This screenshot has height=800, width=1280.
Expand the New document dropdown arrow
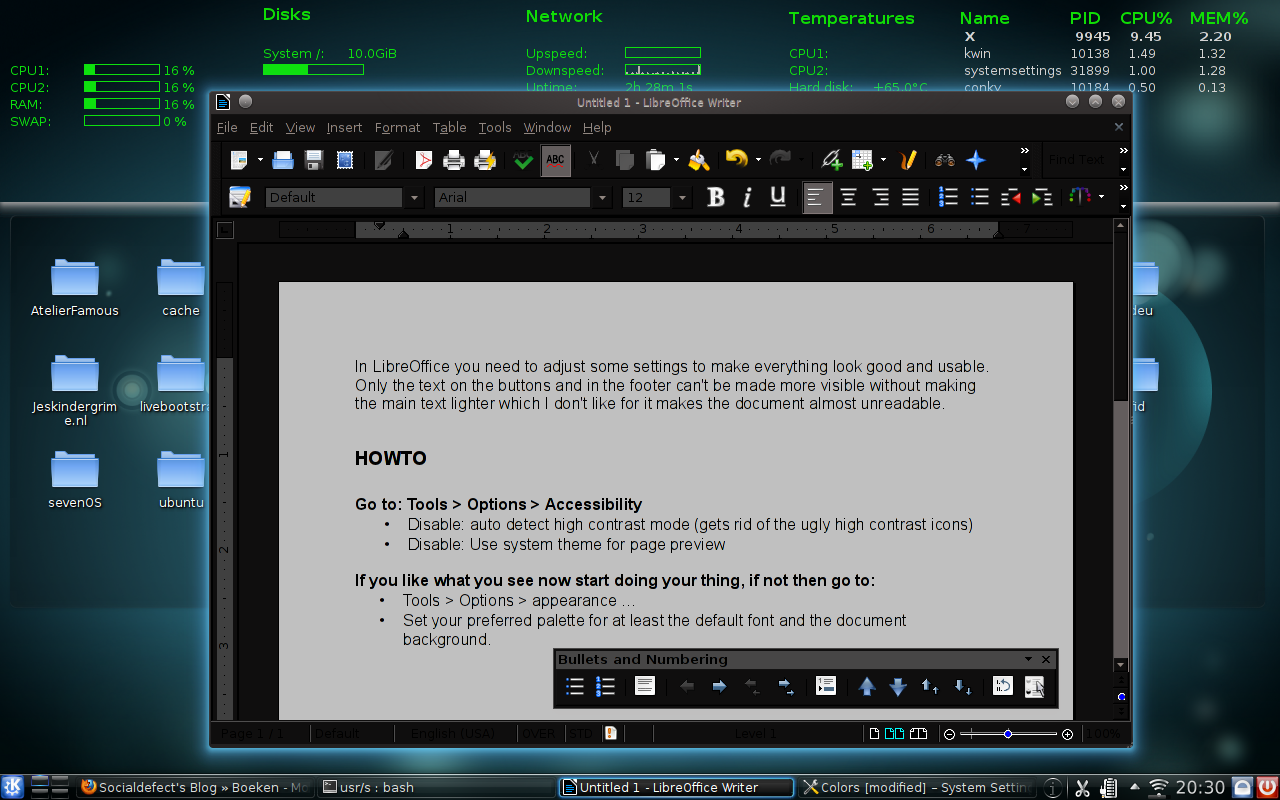tap(260, 160)
